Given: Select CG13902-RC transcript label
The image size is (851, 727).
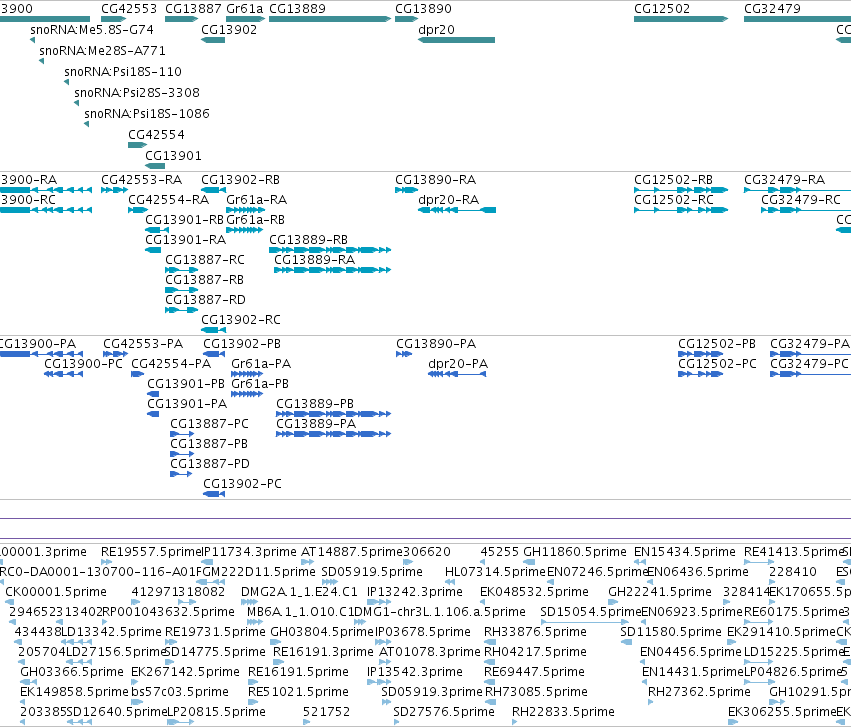Looking at the screenshot, I should pos(241,320).
